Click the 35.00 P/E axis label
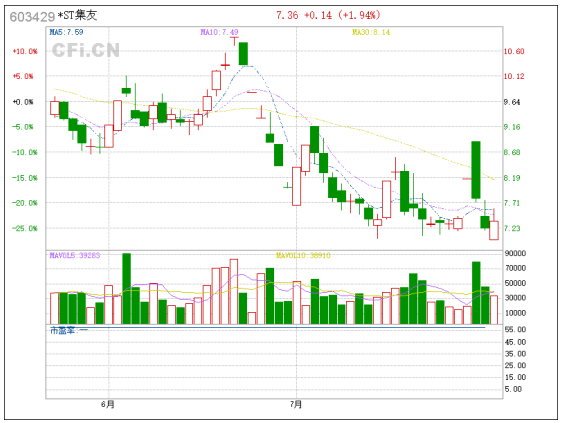Image resolution: width=562 pixels, height=423 pixels. pos(515,354)
